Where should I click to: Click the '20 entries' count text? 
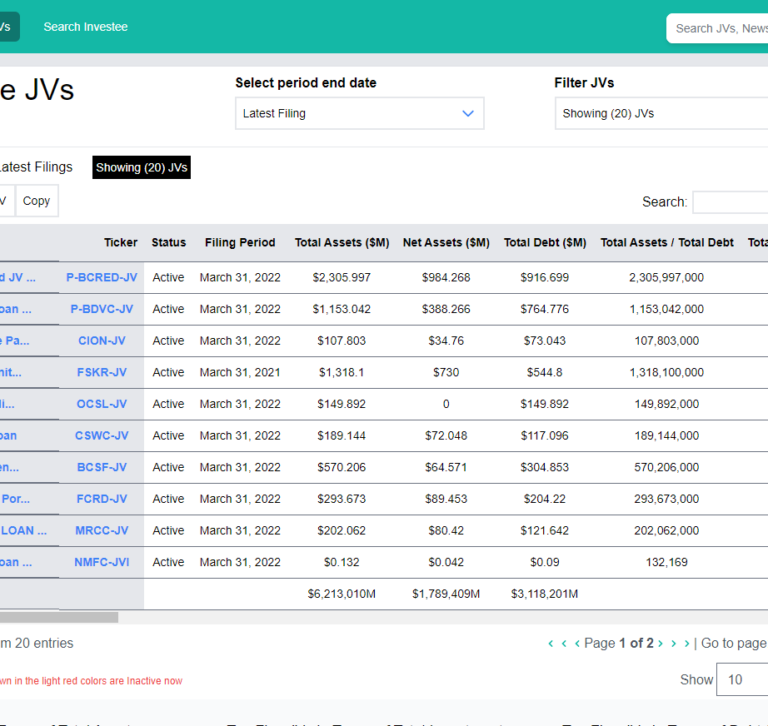(44, 643)
